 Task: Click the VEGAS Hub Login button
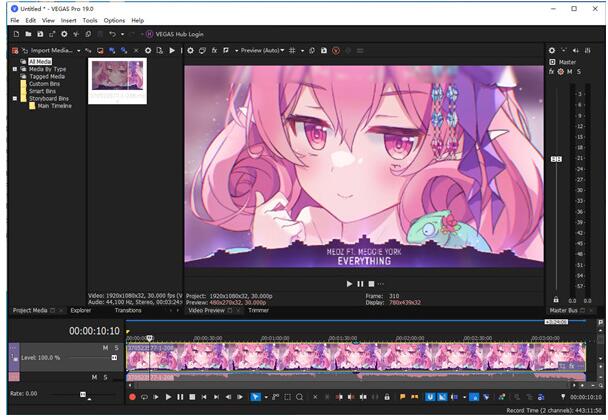(175, 34)
